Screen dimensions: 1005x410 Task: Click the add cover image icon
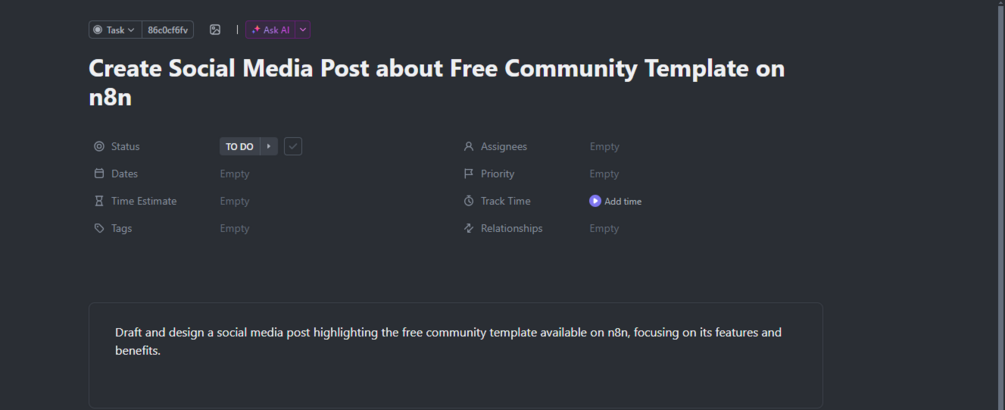(215, 30)
